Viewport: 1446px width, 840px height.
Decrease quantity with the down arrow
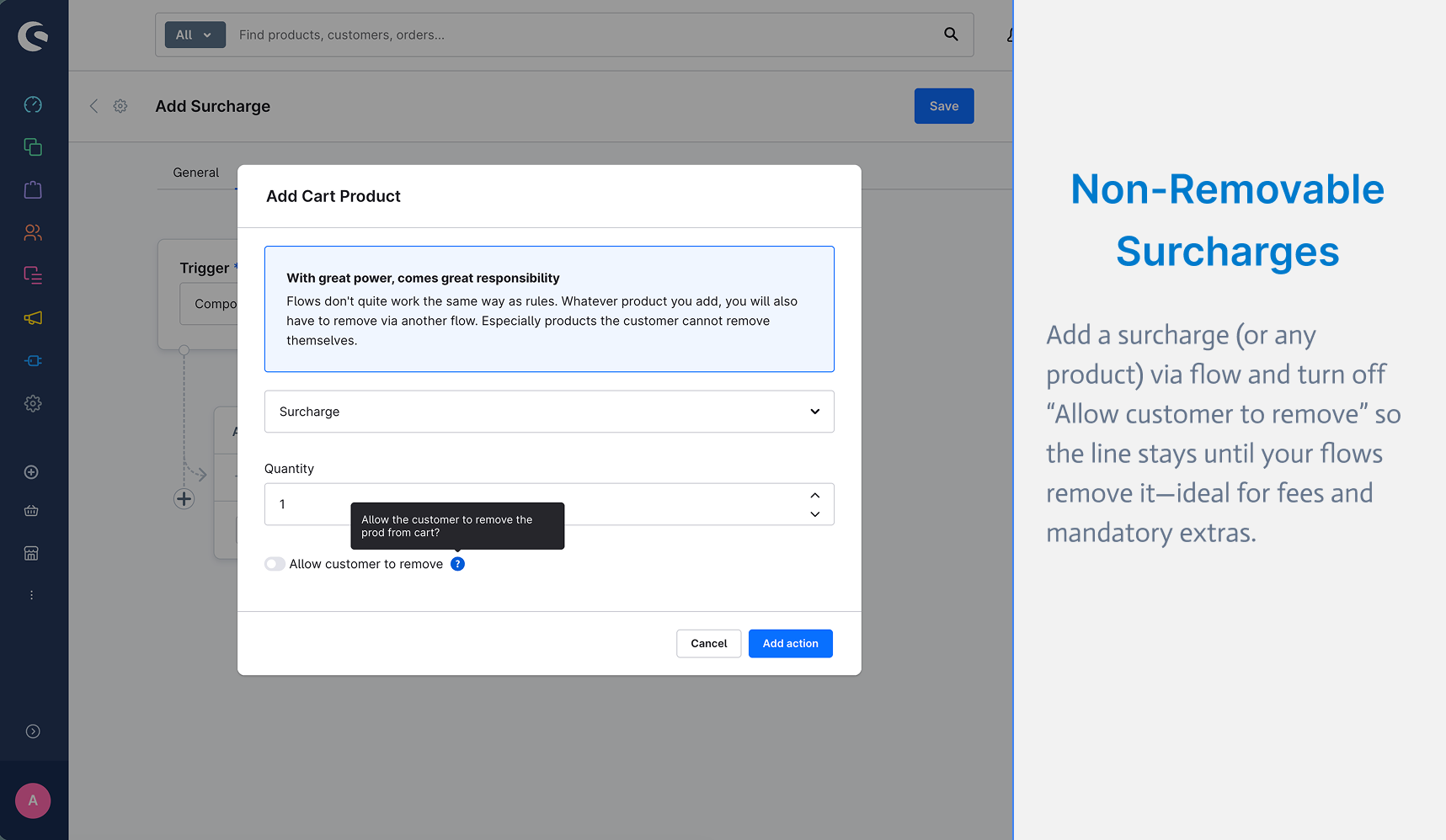point(815,514)
